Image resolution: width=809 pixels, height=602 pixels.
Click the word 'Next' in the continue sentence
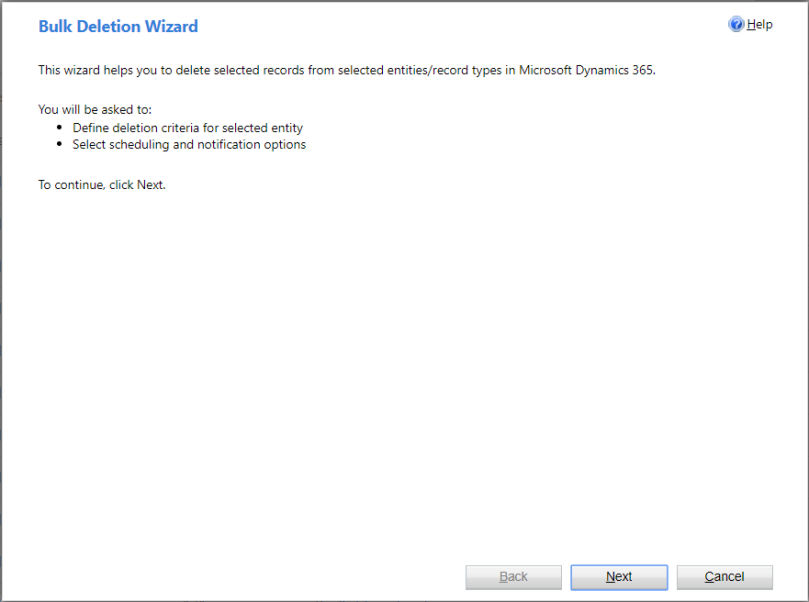pos(150,185)
